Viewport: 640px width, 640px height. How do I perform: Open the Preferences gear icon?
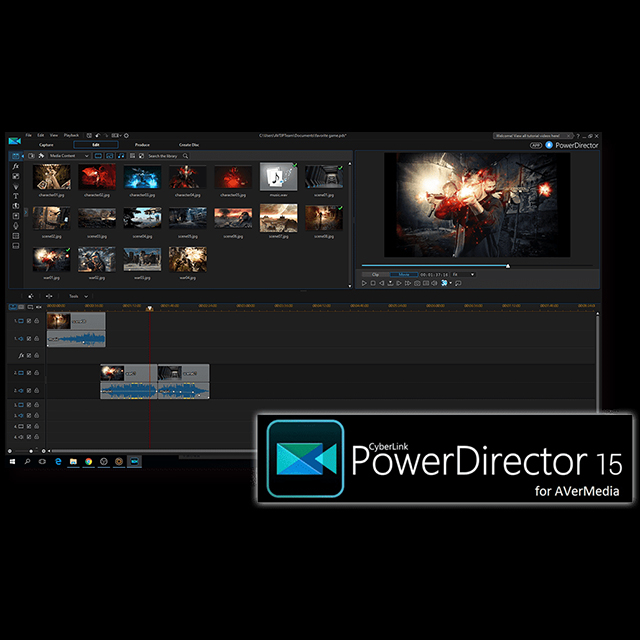[x=127, y=136]
